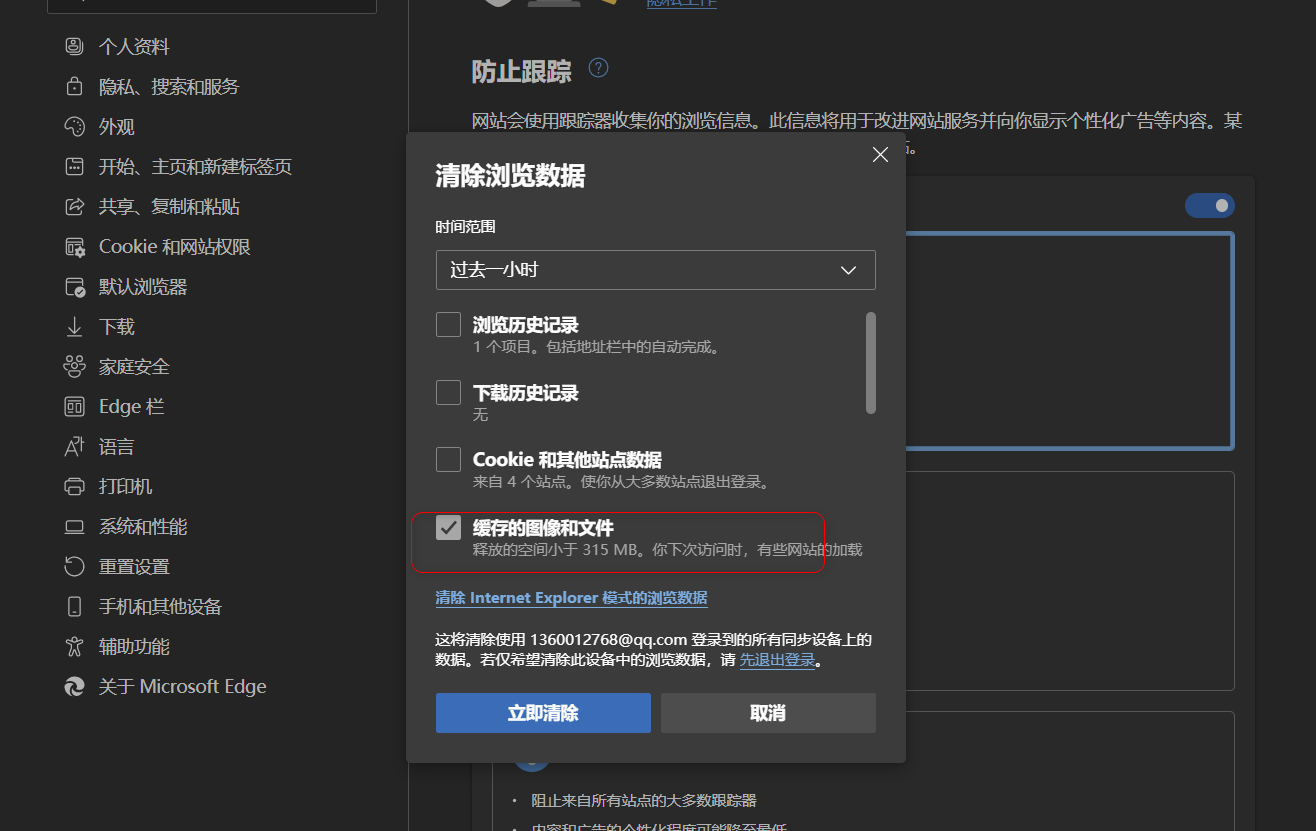Check the 浏览历史记录 checkbox
The height and width of the screenshot is (831, 1316).
pos(448,324)
